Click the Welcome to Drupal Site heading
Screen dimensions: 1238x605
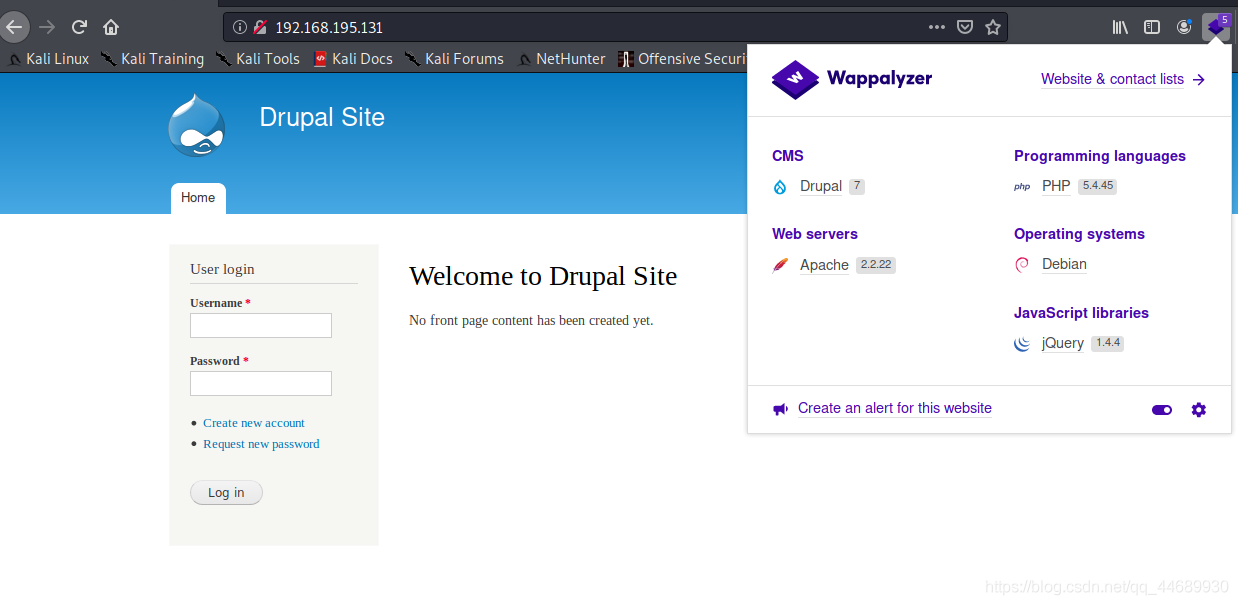pos(543,276)
